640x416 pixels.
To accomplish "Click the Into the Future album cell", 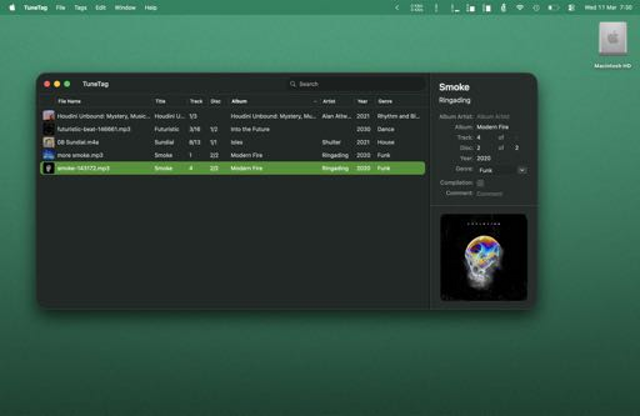I will tap(250, 129).
